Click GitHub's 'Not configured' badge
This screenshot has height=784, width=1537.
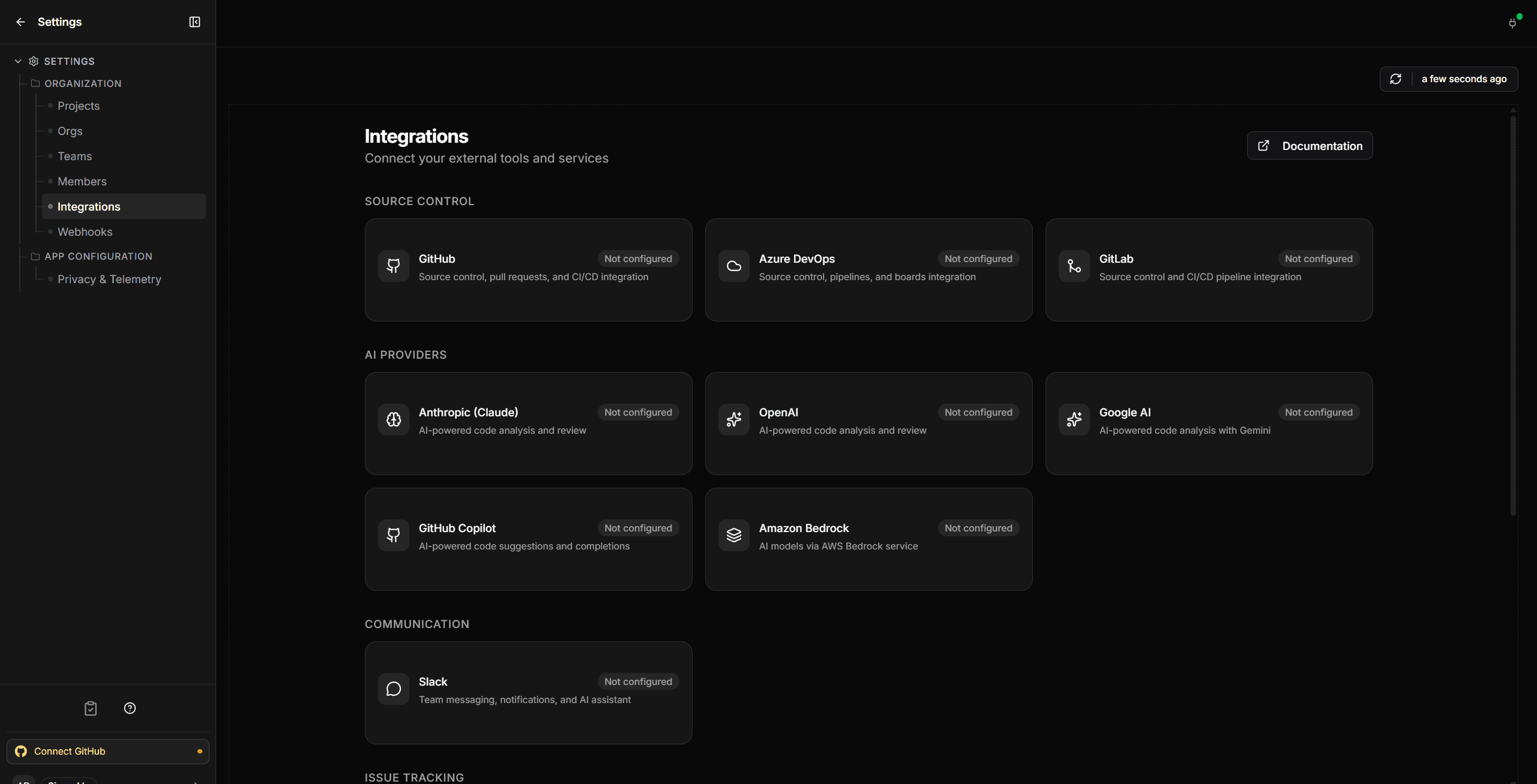(x=638, y=259)
